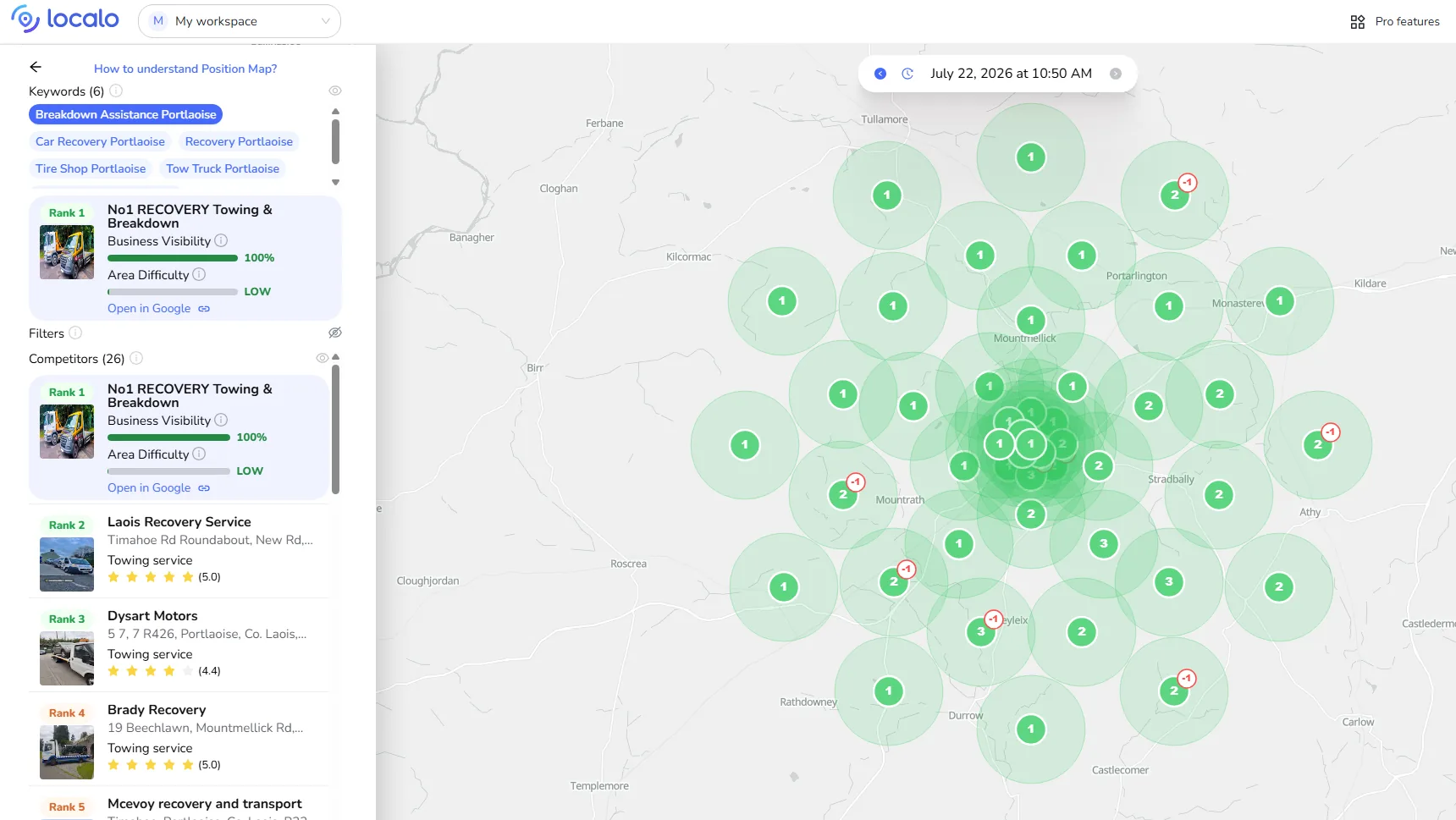Screen dimensions: 1456x820
Task: Click rank marker near Portarlington
Action: (1169, 306)
